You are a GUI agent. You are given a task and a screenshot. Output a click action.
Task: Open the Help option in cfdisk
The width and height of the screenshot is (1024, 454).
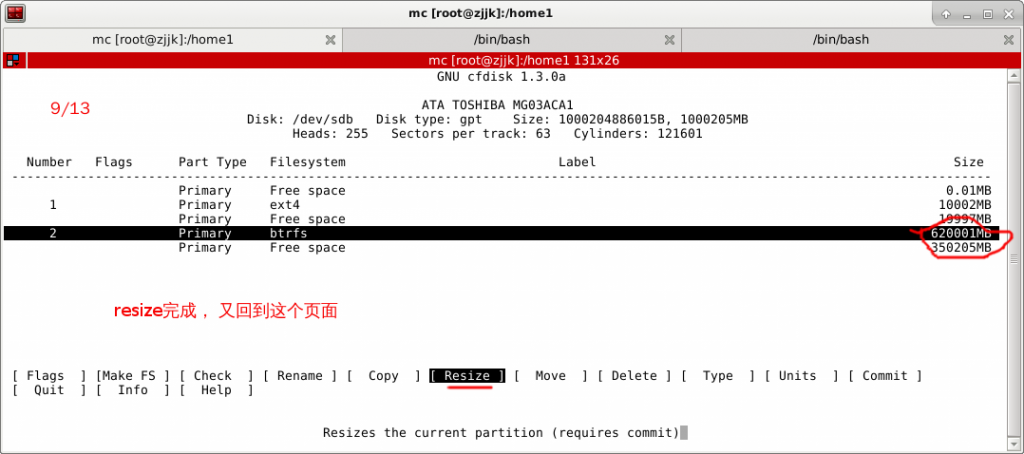click(215, 390)
